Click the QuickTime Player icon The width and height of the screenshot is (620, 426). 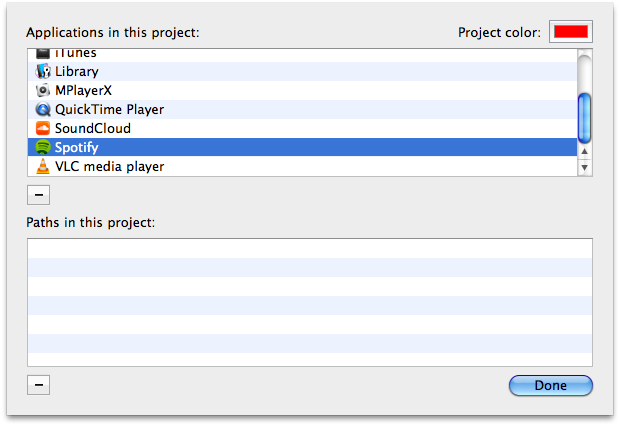point(43,109)
